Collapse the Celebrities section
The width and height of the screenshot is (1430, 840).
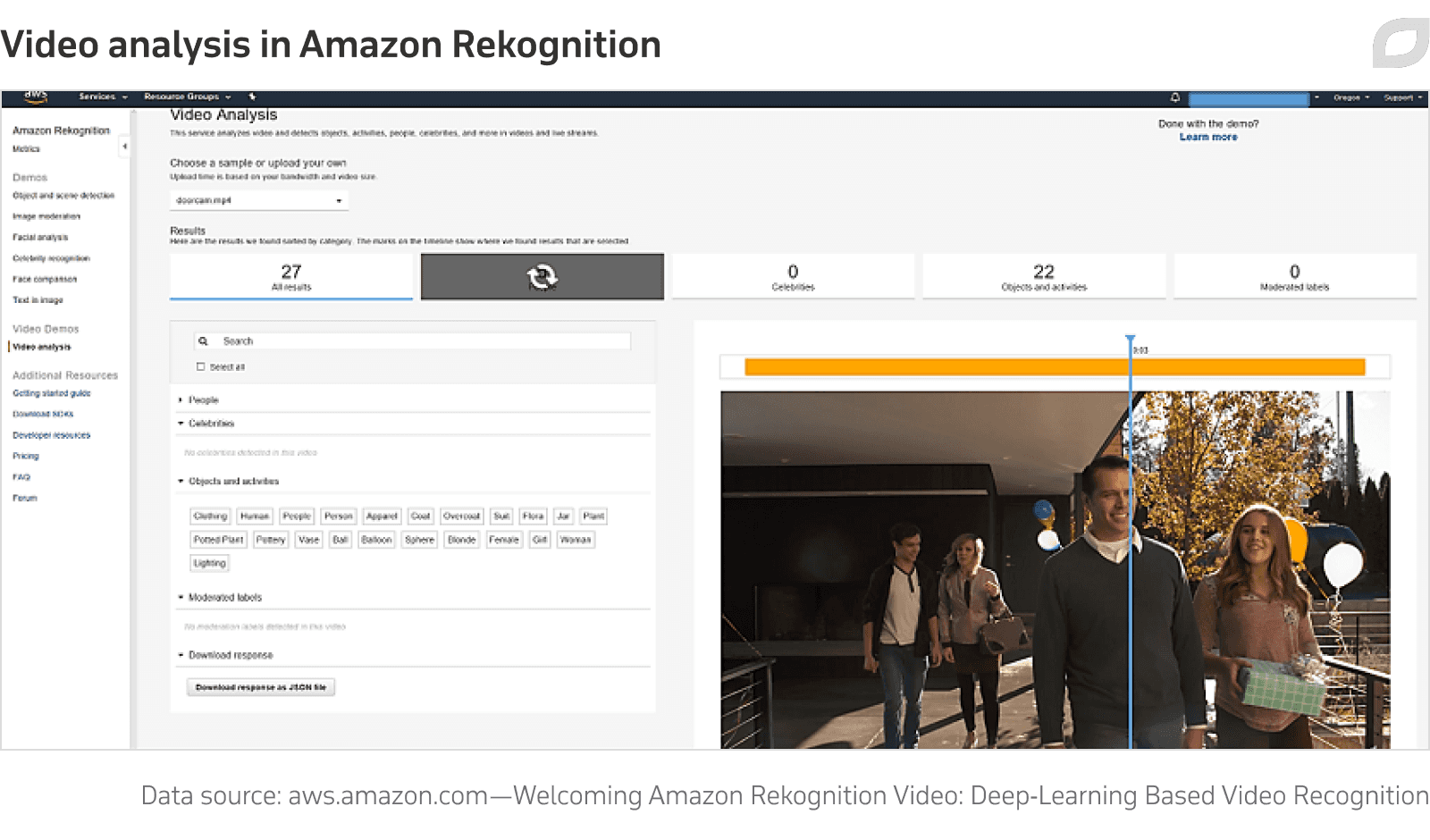[206, 424]
